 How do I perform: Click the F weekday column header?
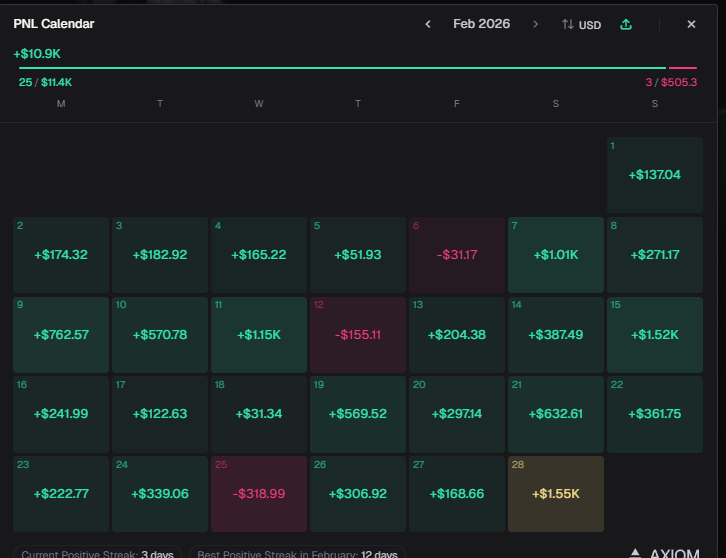[x=457, y=104]
